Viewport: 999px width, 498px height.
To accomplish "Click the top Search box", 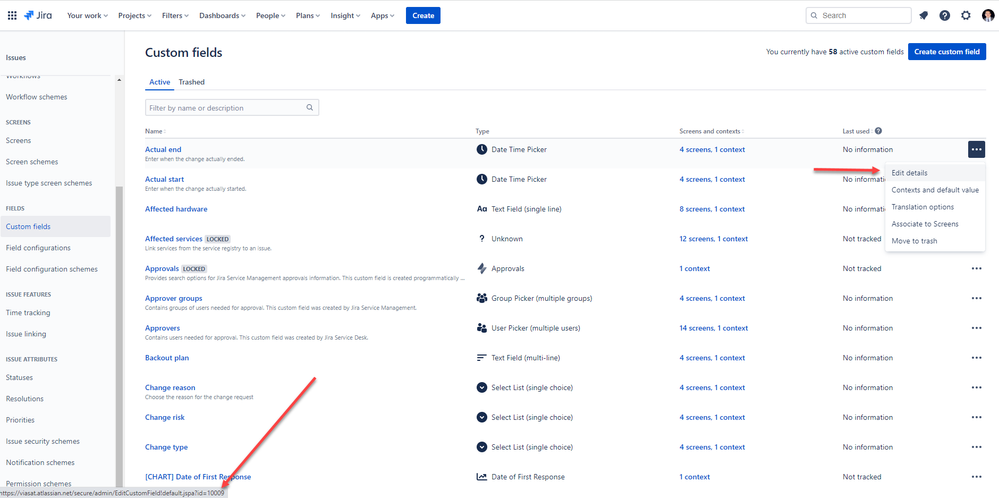I will (858, 15).
